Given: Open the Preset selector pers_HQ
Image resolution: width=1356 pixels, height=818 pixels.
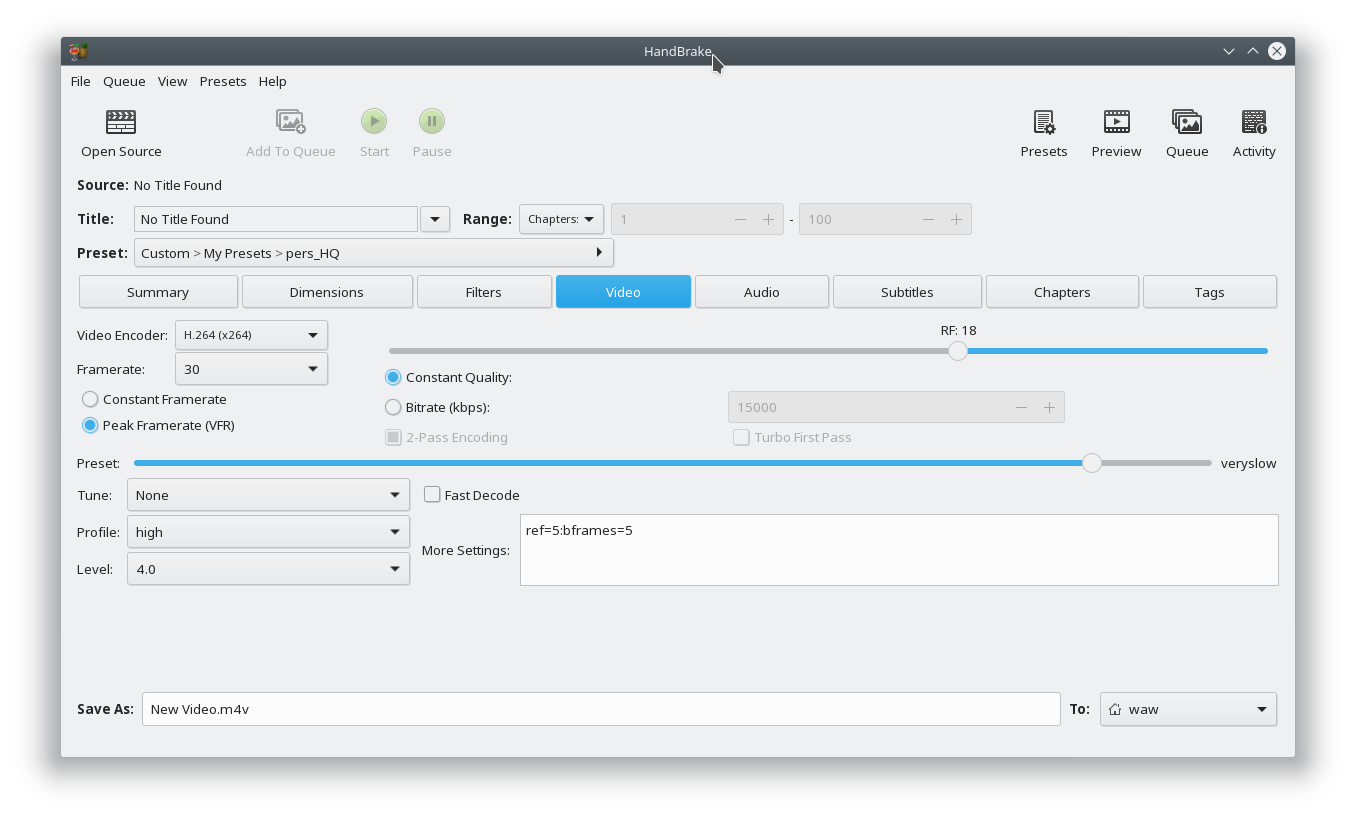Looking at the screenshot, I should (374, 253).
